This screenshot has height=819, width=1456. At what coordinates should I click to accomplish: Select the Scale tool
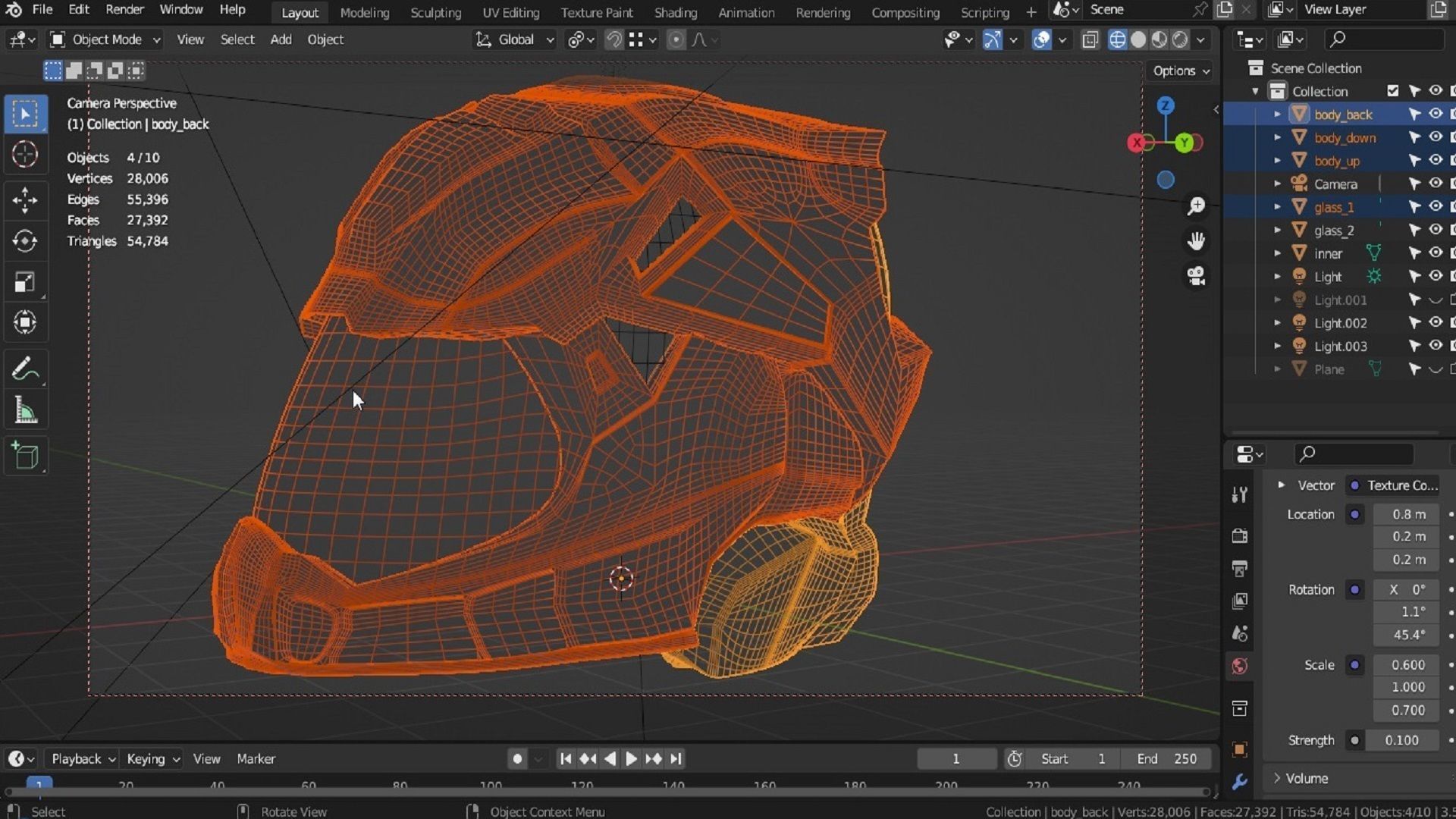(25, 282)
